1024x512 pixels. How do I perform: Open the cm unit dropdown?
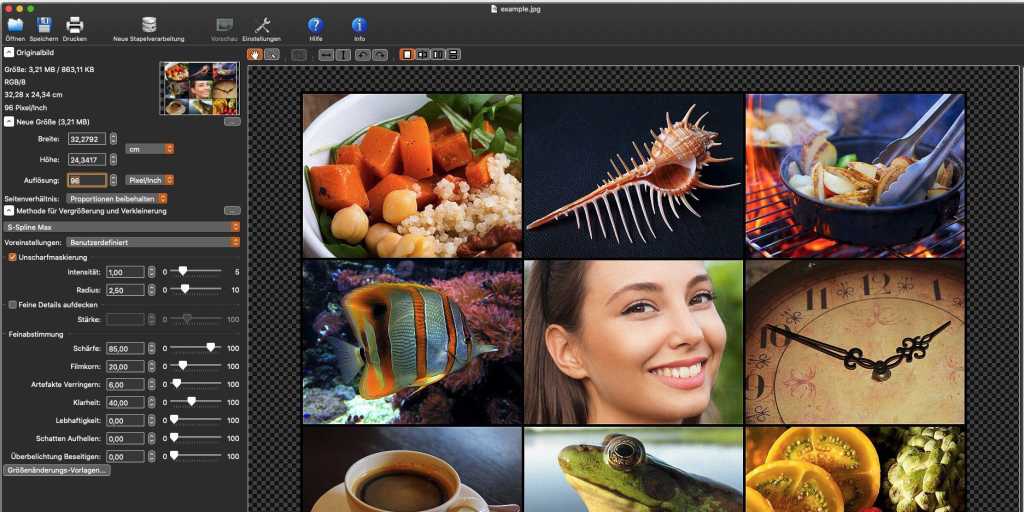pyautogui.click(x=150, y=149)
